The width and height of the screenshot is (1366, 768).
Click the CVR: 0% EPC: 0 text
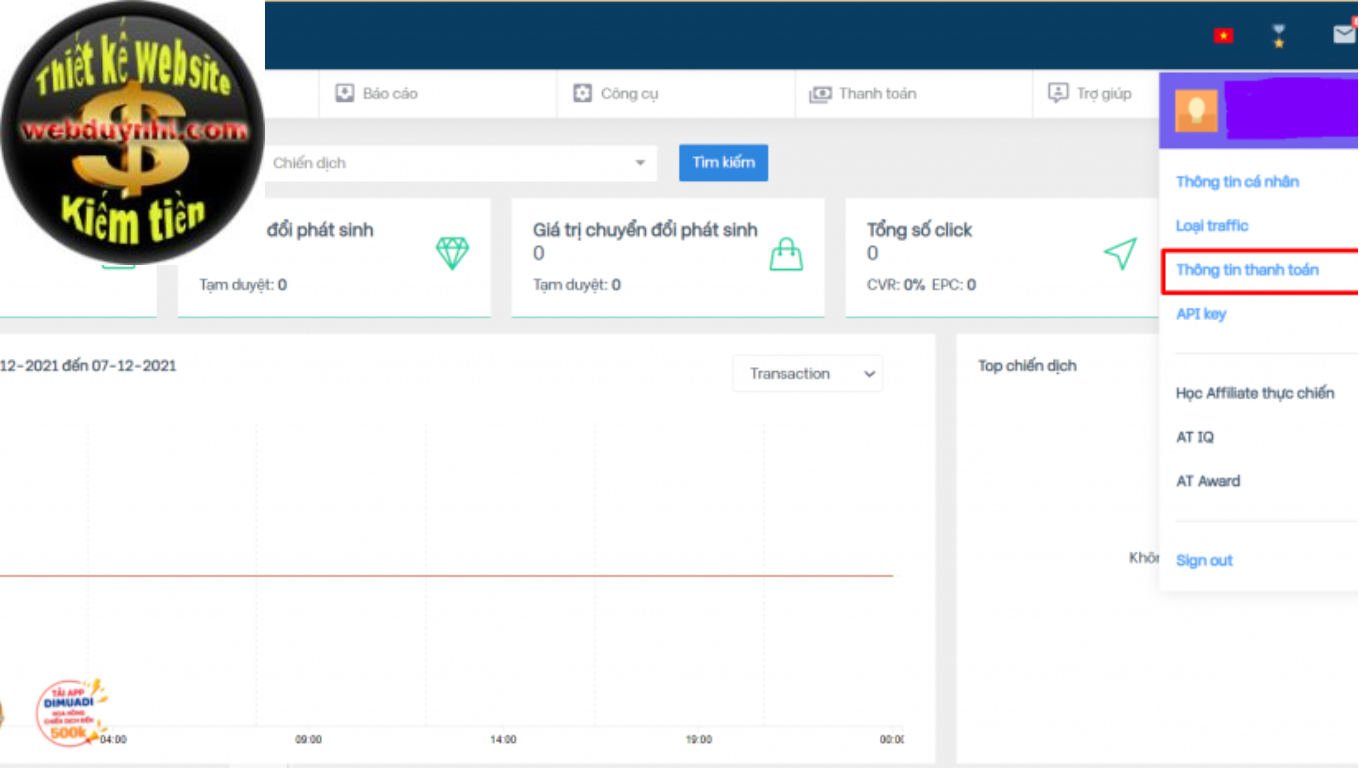click(x=921, y=285)
